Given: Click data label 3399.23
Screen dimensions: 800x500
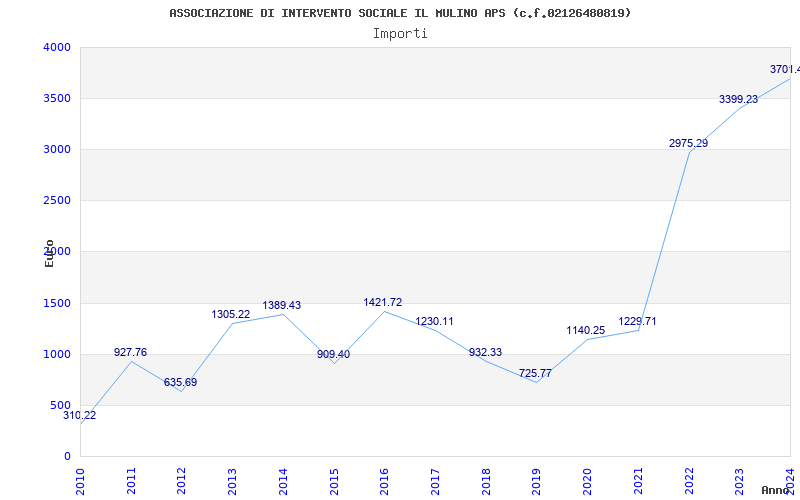Looking at the screenshot, I should [x=738, y=99].
